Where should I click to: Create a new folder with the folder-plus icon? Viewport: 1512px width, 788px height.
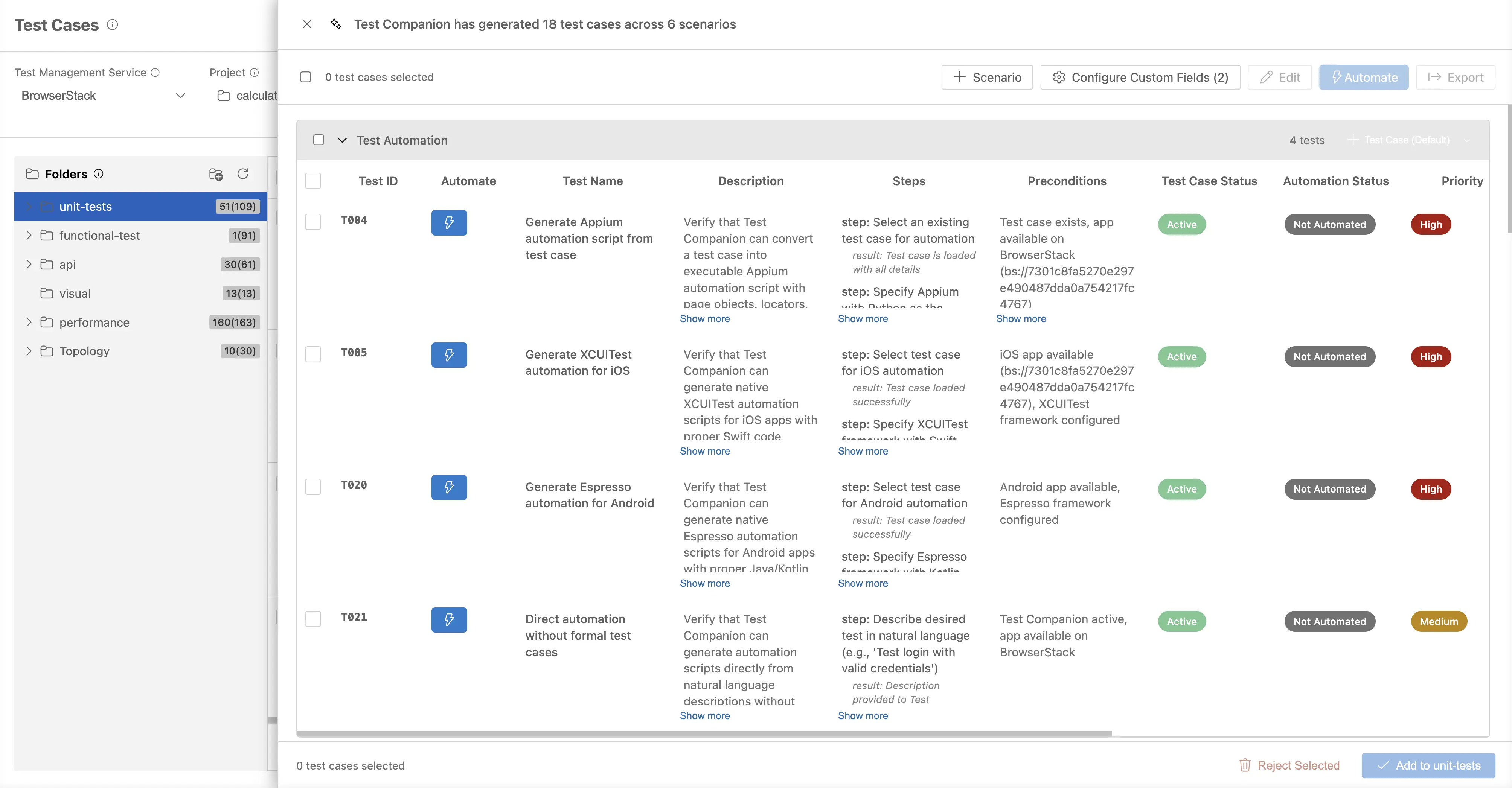click(x=216, y=174)
